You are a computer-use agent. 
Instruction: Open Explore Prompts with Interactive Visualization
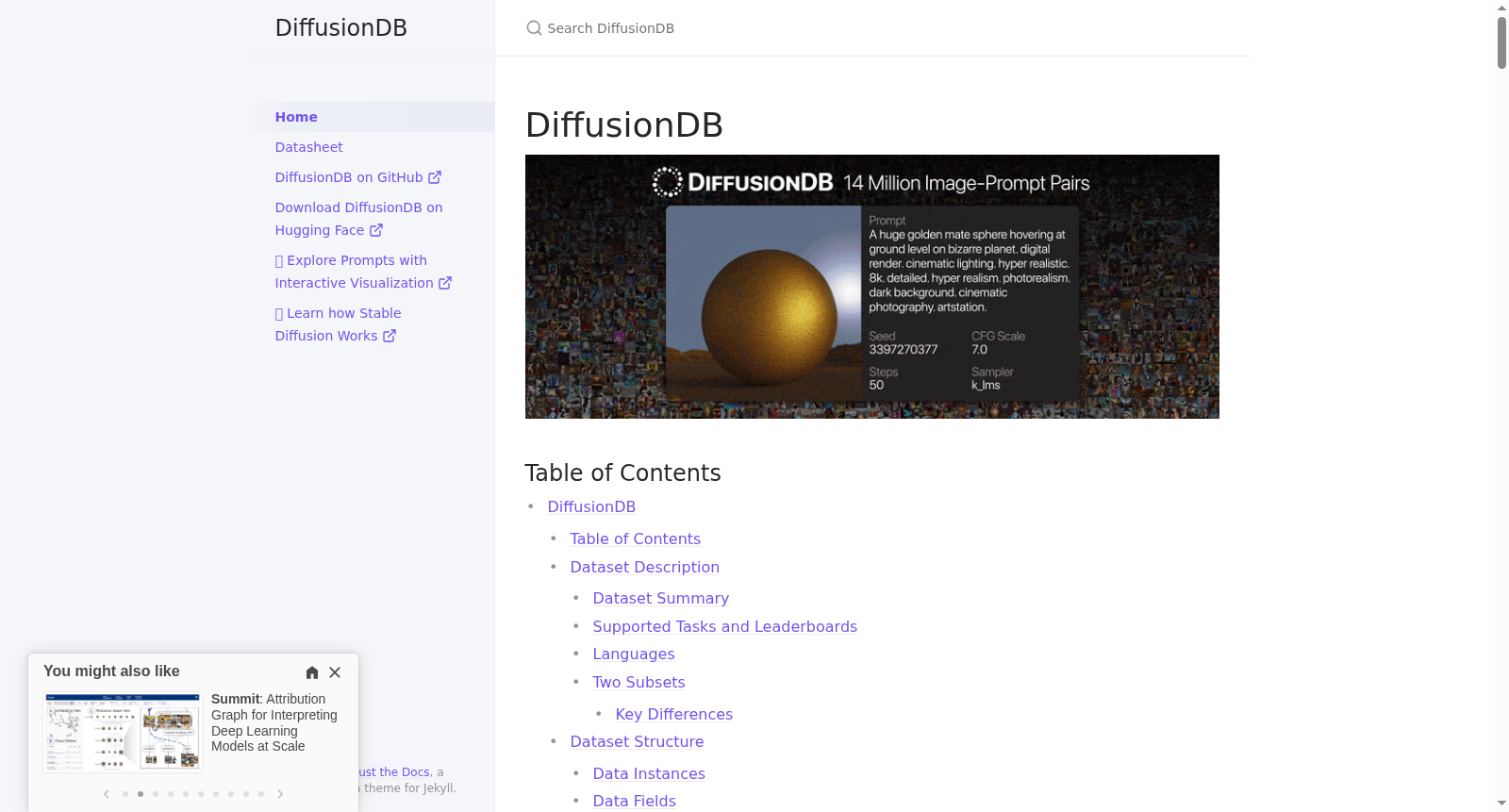coord(363,272)
